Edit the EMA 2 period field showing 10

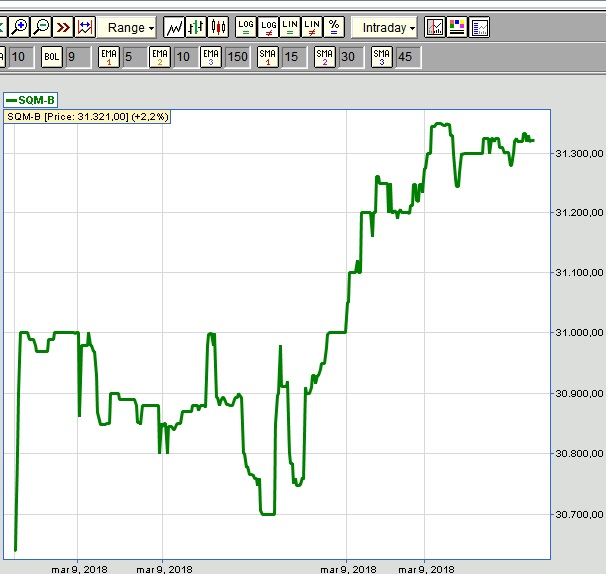[186, 57]
